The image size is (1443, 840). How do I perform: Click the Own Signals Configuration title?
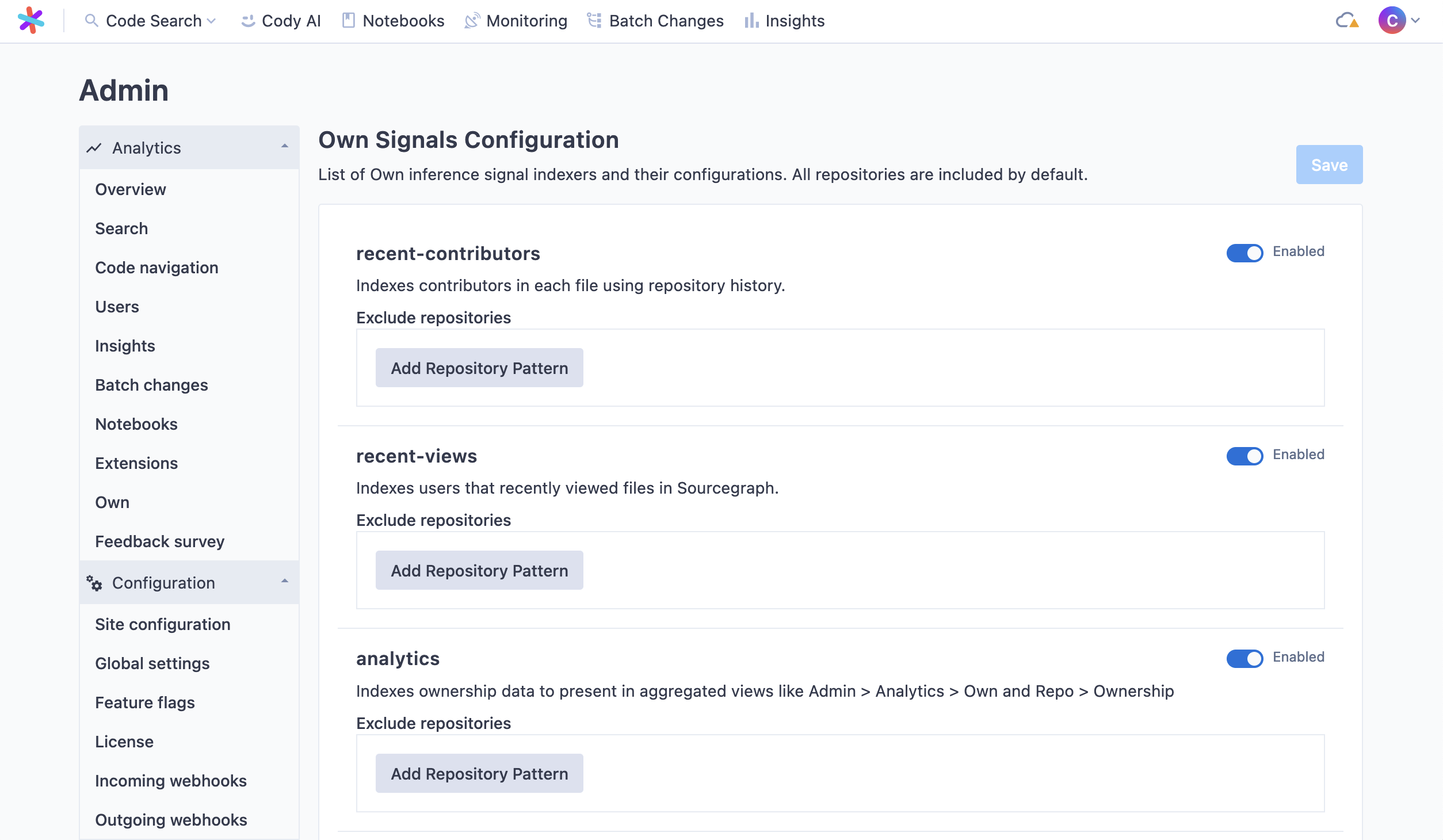click(x=468, y=140)
